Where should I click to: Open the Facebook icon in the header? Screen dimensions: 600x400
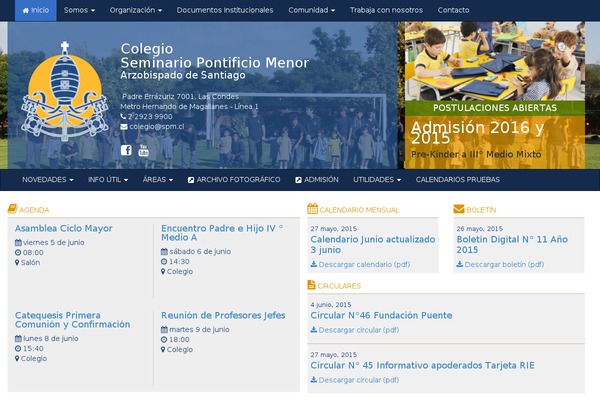(126, 150)
